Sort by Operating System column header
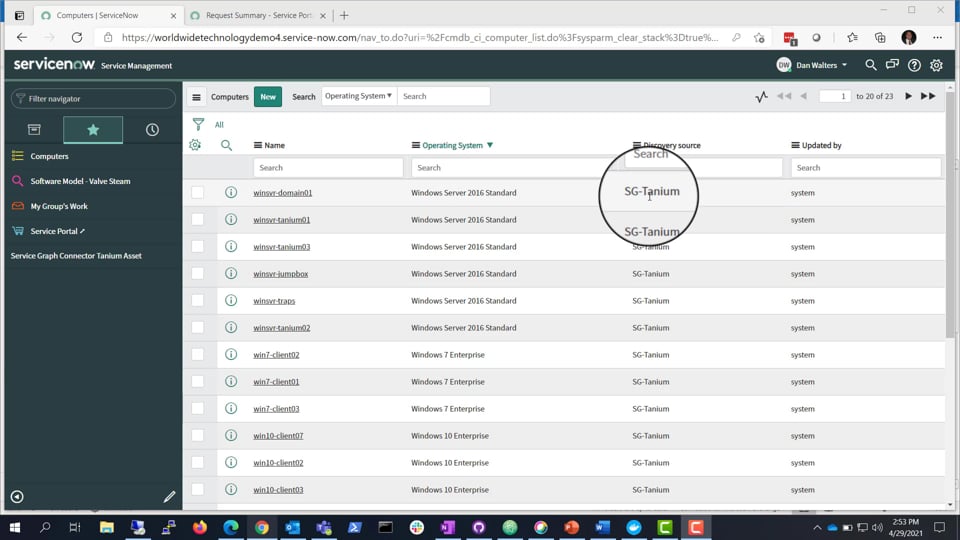The image size is (960, 540). tap(452, 146)
